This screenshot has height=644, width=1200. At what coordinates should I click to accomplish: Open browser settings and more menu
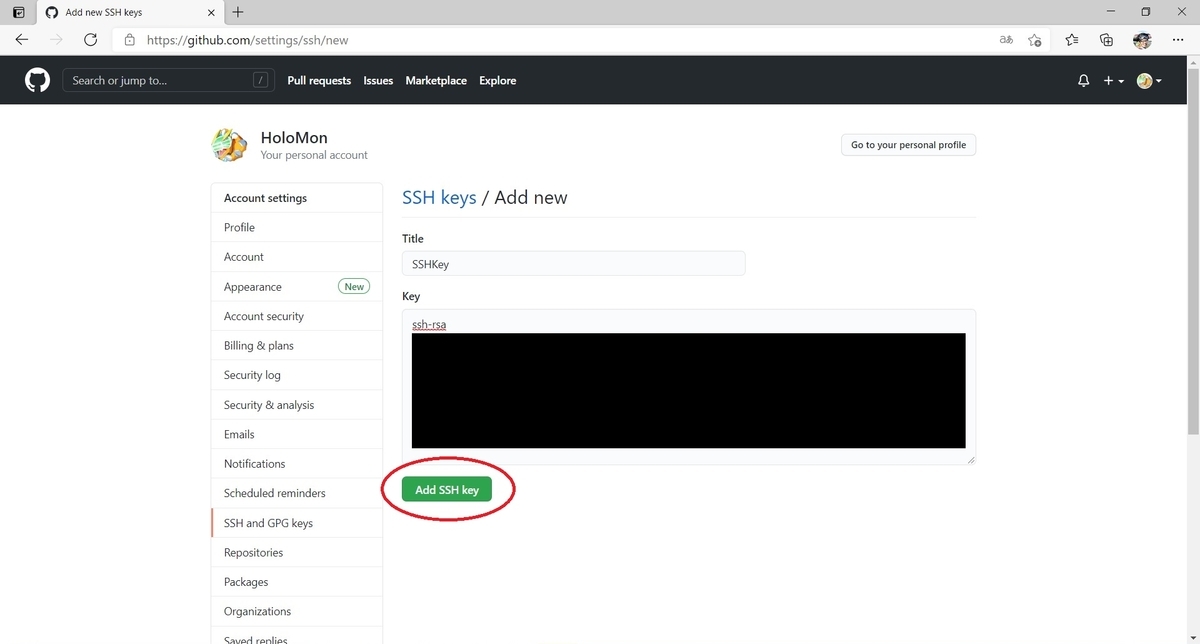pyautogui.click(x=1177, y=40)
